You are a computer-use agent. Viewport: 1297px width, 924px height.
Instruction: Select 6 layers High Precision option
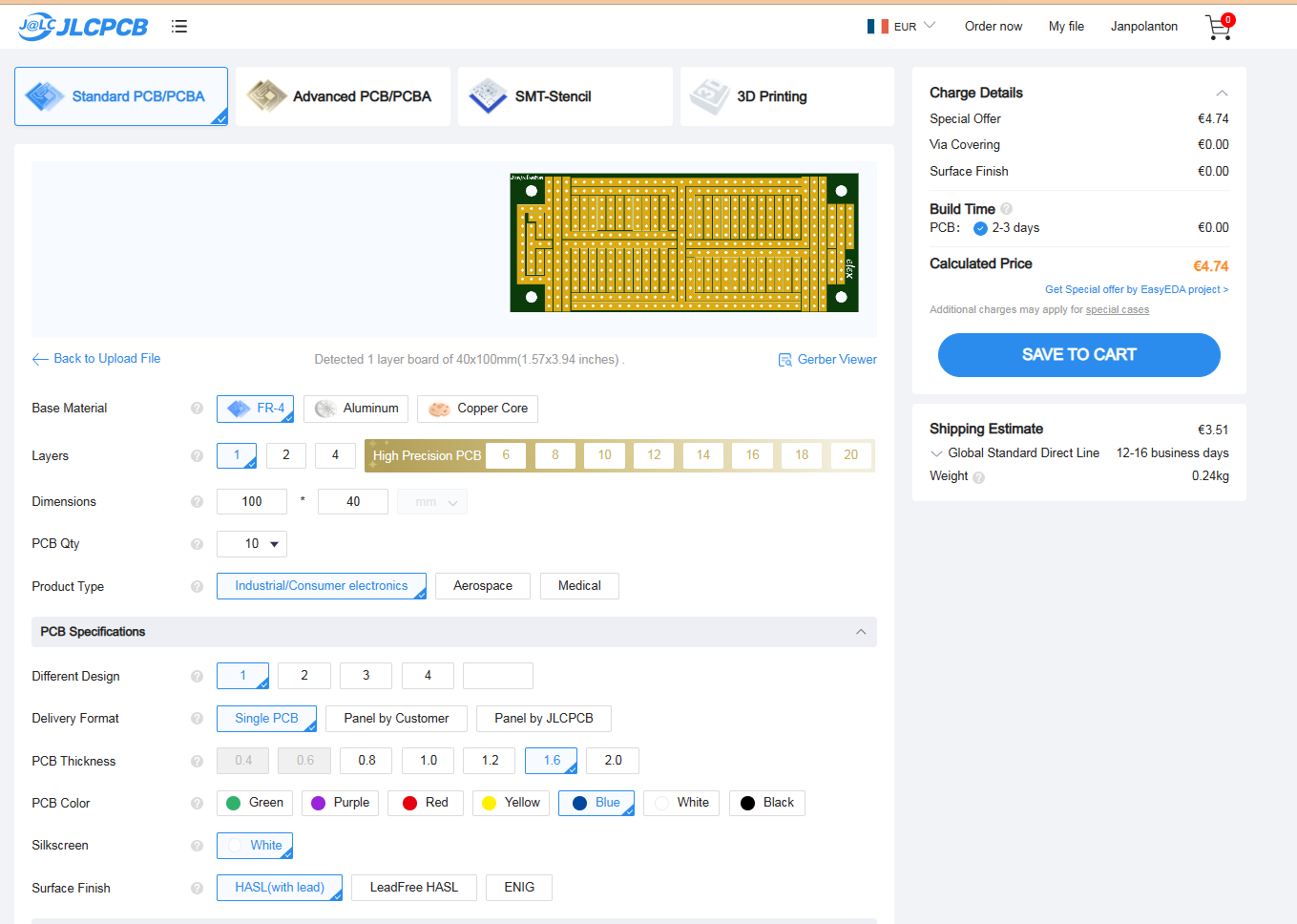(x=506, y=455)
